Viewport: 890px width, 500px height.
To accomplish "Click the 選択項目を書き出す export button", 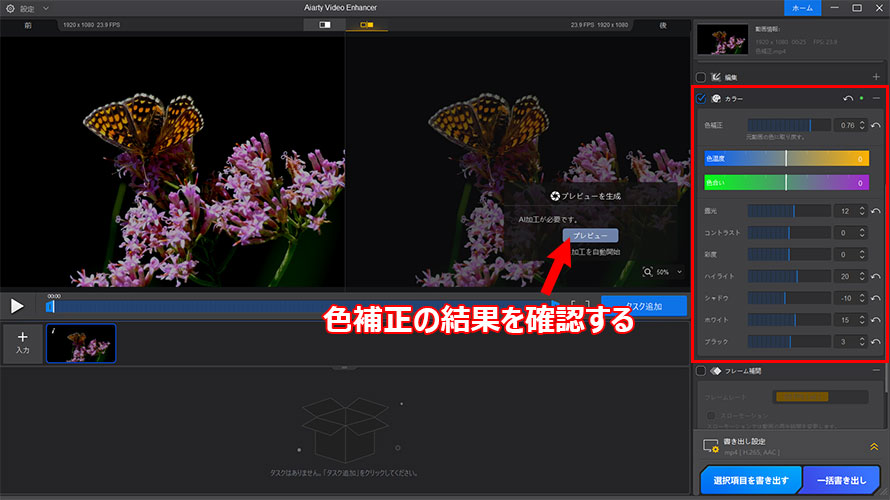I will (750, 481).
